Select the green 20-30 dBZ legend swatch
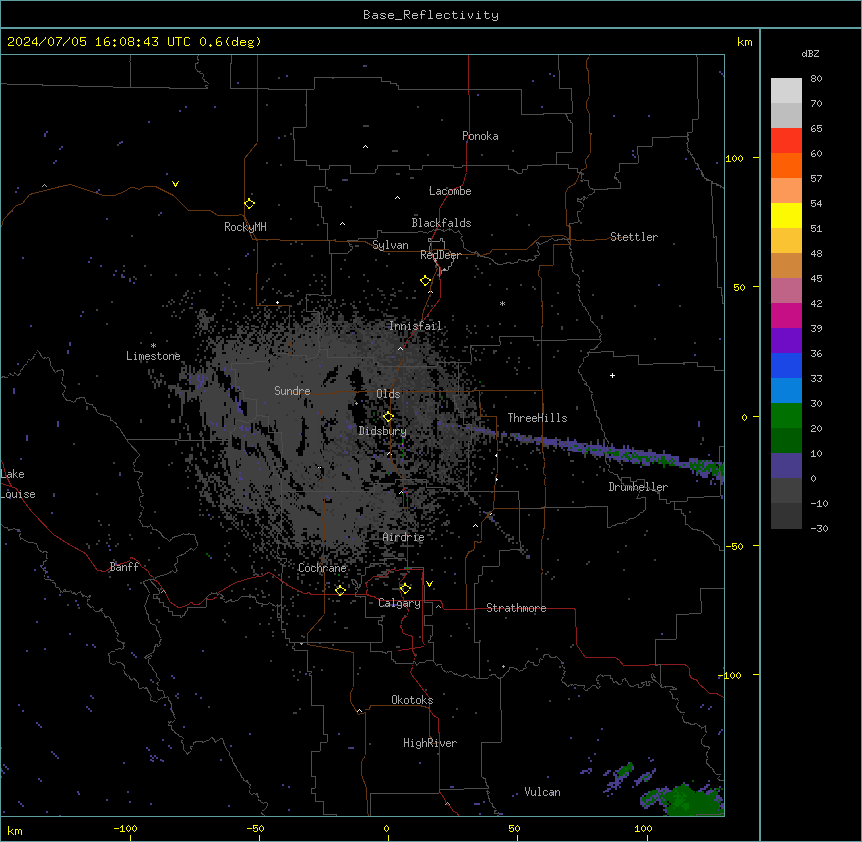This screenshot has height=842, width=862. pyautogui.click(x=786, y=416)
